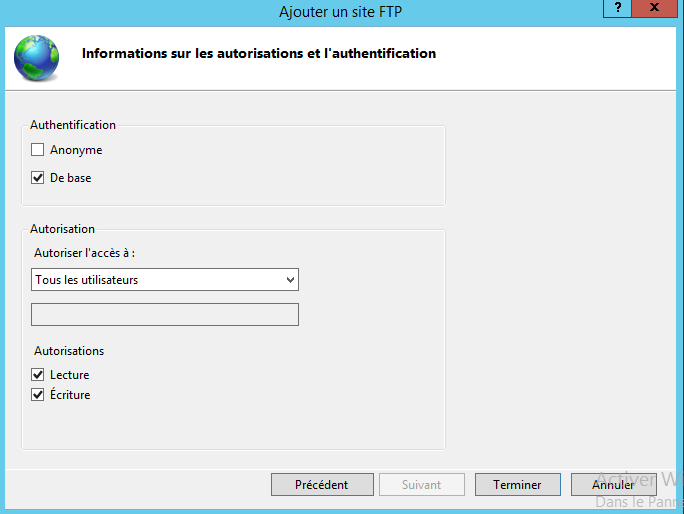The width and height of the screenshot is (684, 514).
Task: Open help with the question mark button
Action: coord(617,8)
